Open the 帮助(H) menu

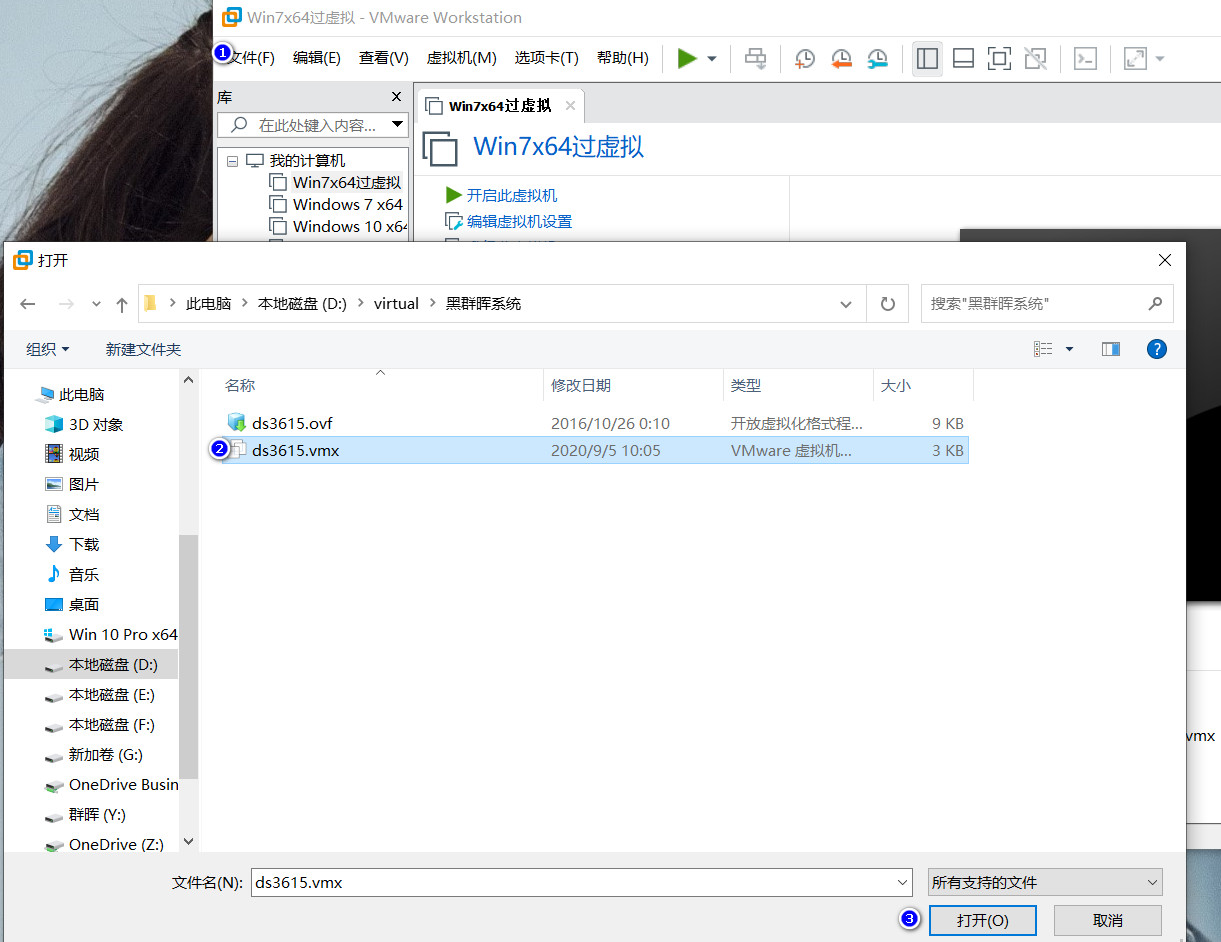[622, 58]
